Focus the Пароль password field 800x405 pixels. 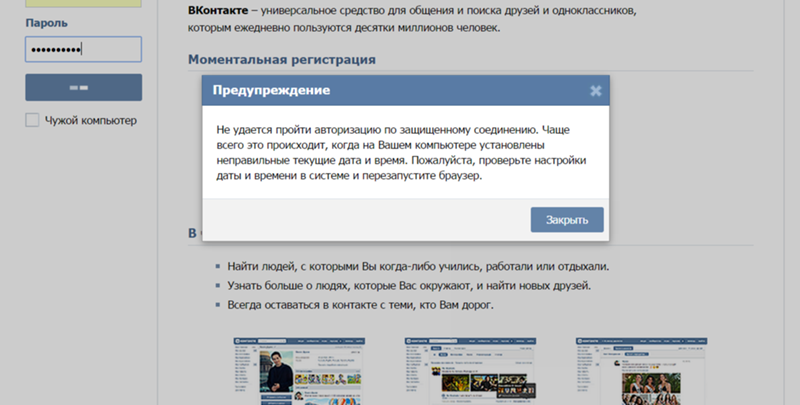click(x=83, y=49)
